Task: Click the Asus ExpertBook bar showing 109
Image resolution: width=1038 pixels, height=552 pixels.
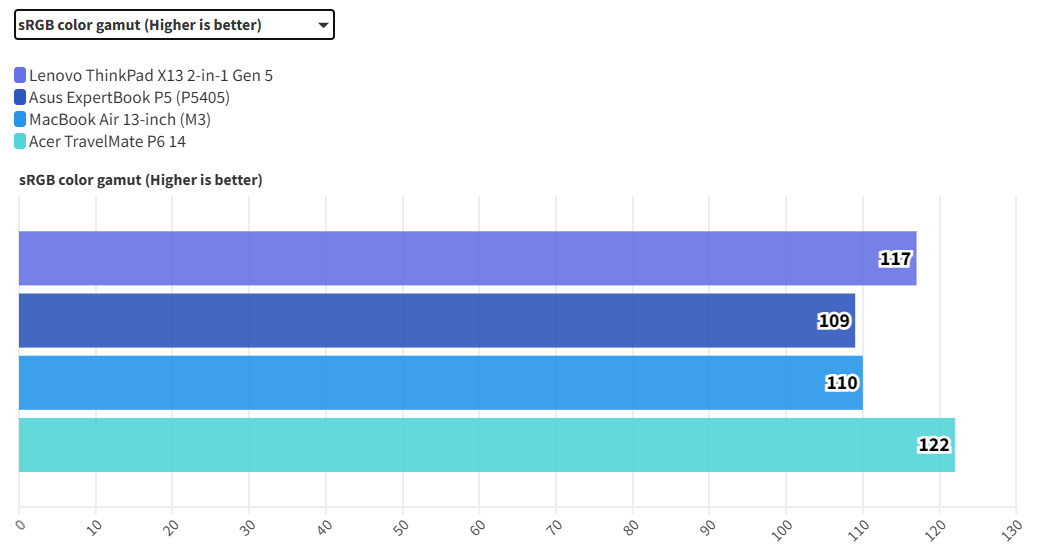Action: (x=420, y=320)
